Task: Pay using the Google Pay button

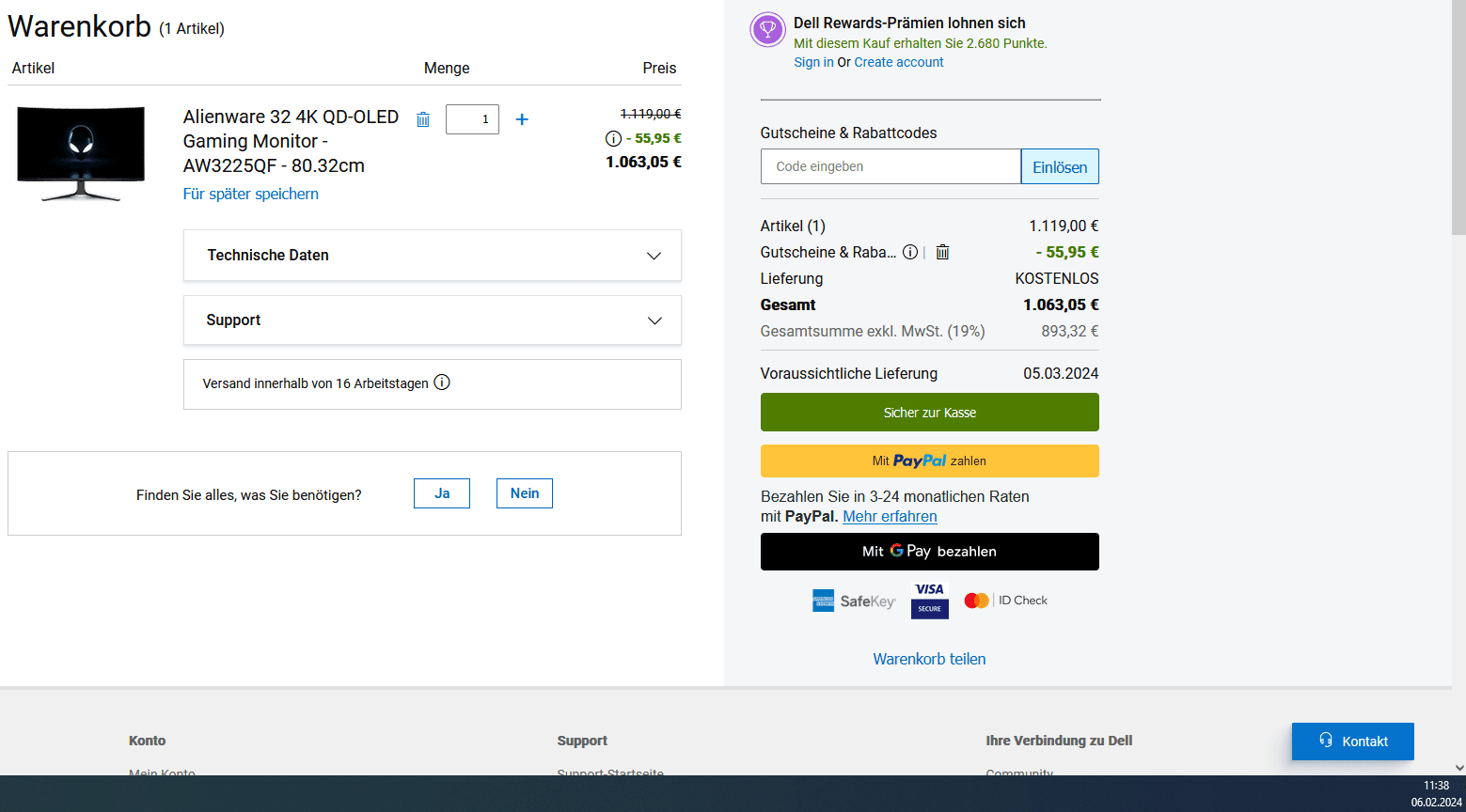Action: pos(930,552)
